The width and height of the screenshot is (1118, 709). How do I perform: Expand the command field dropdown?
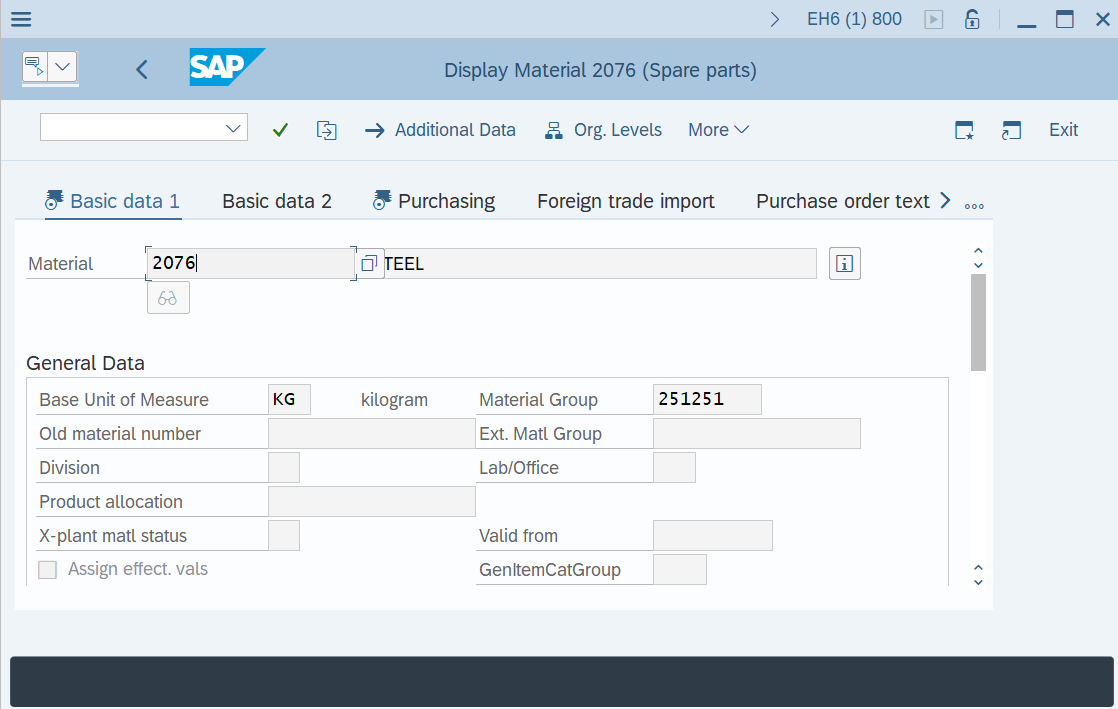click(234, 128)
